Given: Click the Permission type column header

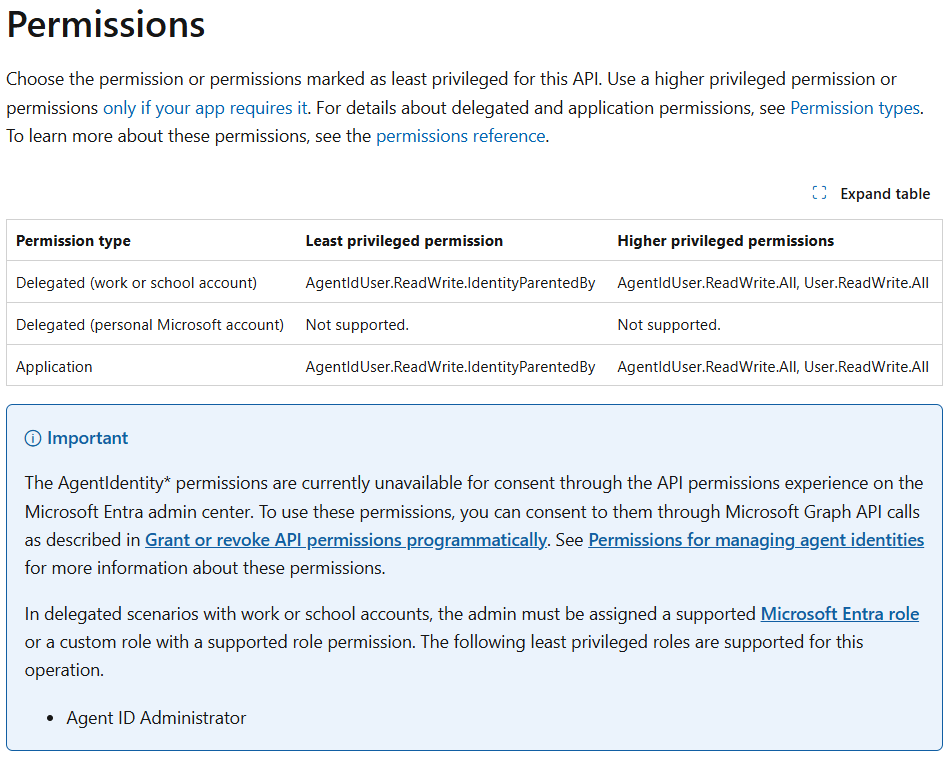Looking at the screenshot, I should [x=73, y=241].
